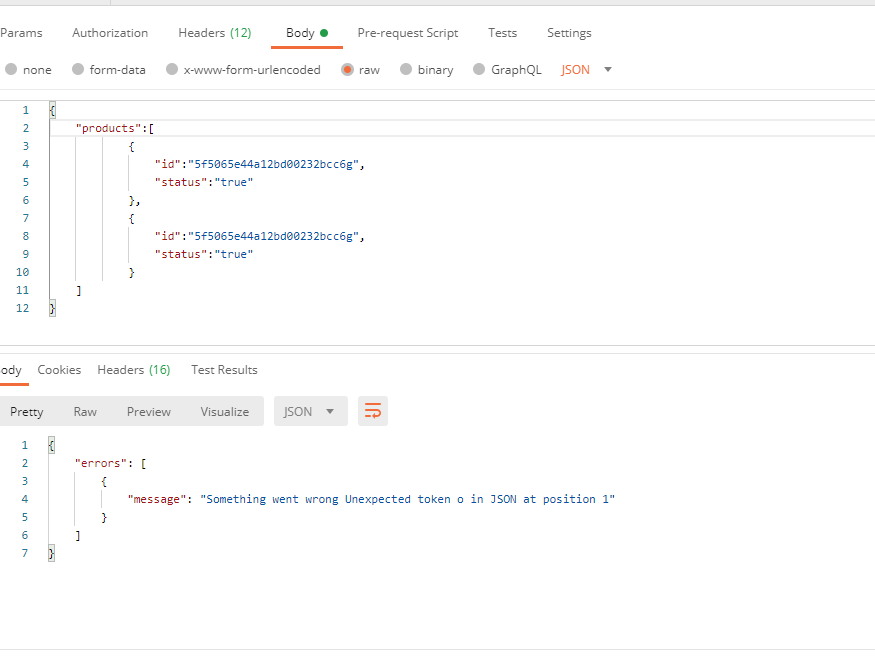This screenshot has width=875, height=661.
Task: Place cursor at opening brace on request line 1
Action: click(52, 110)
